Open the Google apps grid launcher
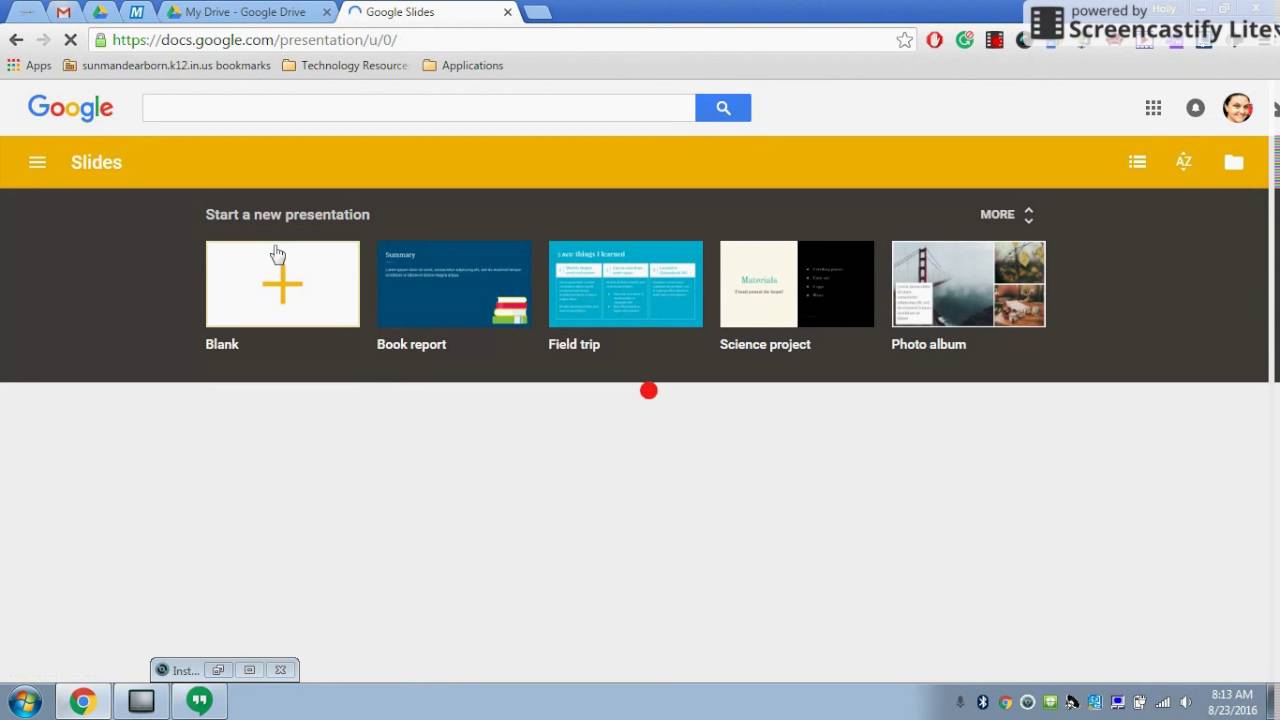This screenshot has width=1280, height=720. point(1153,108)
